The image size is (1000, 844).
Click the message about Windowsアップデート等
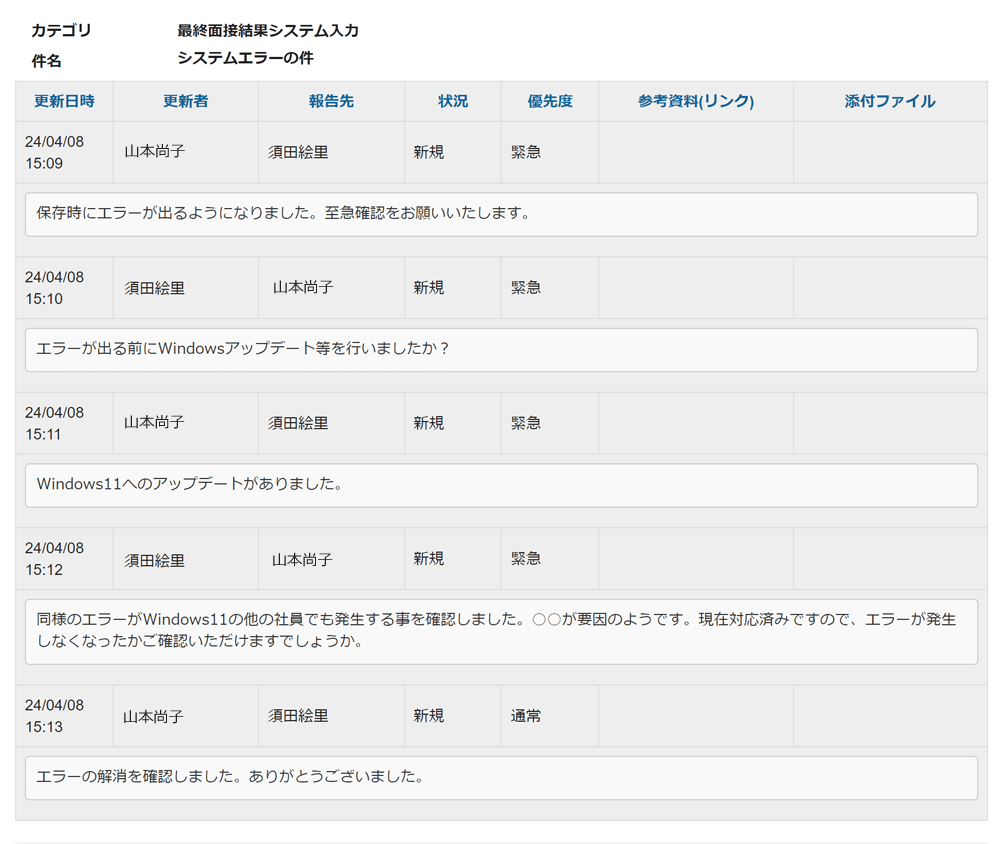pos(501,350)
